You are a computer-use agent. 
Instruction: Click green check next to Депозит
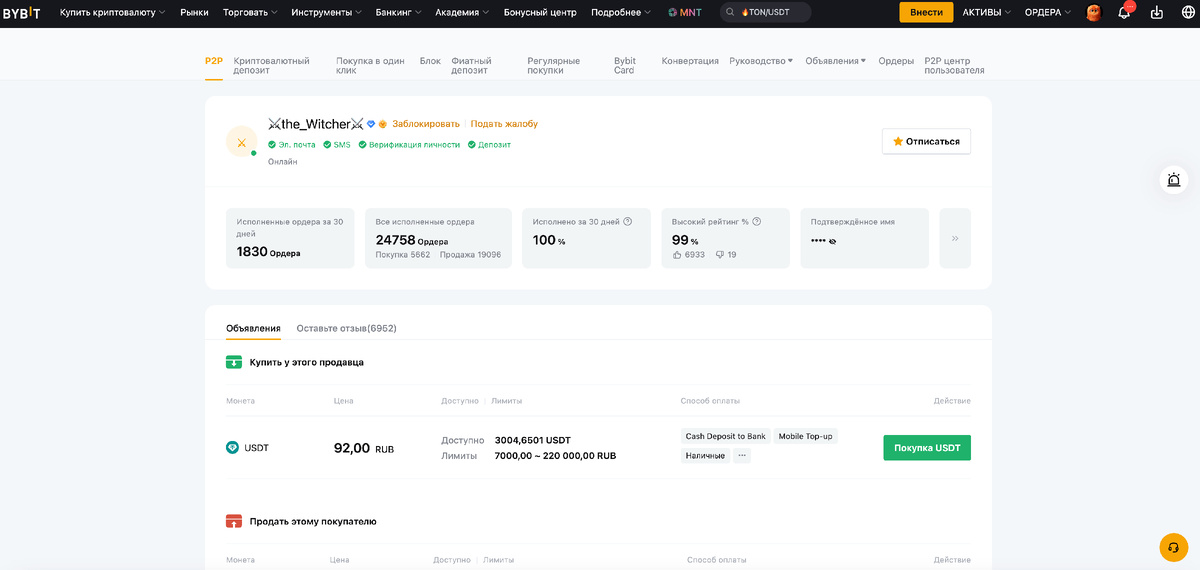[x=472, y=145]
